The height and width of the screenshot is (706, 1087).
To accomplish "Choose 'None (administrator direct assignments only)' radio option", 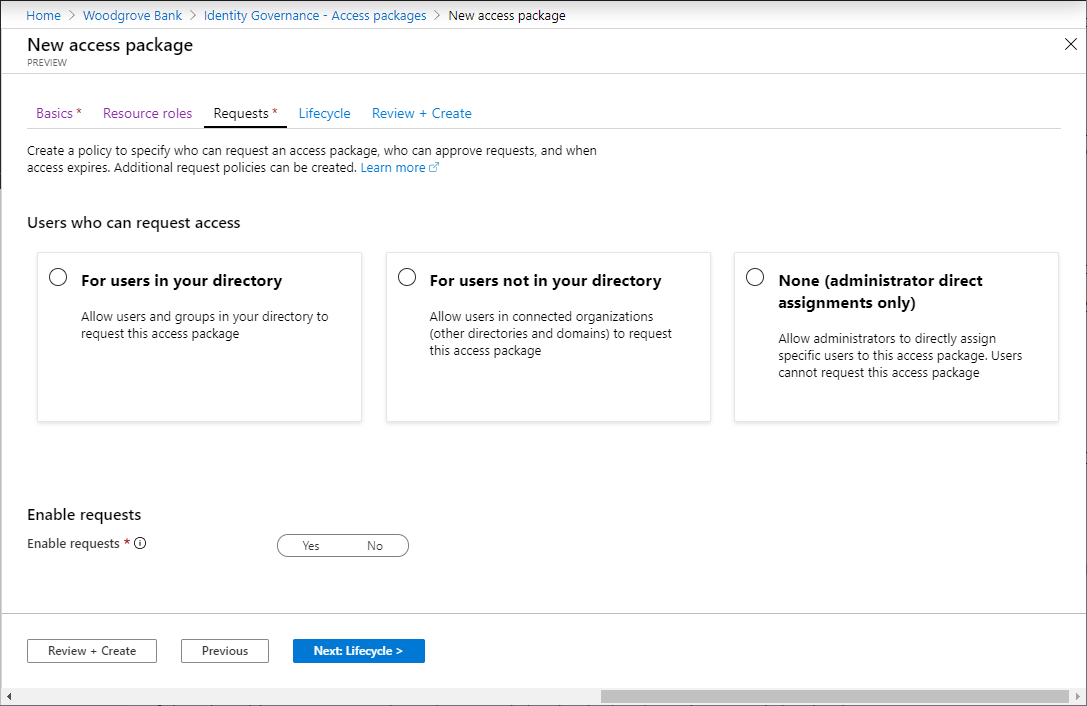I will (756, 278).
